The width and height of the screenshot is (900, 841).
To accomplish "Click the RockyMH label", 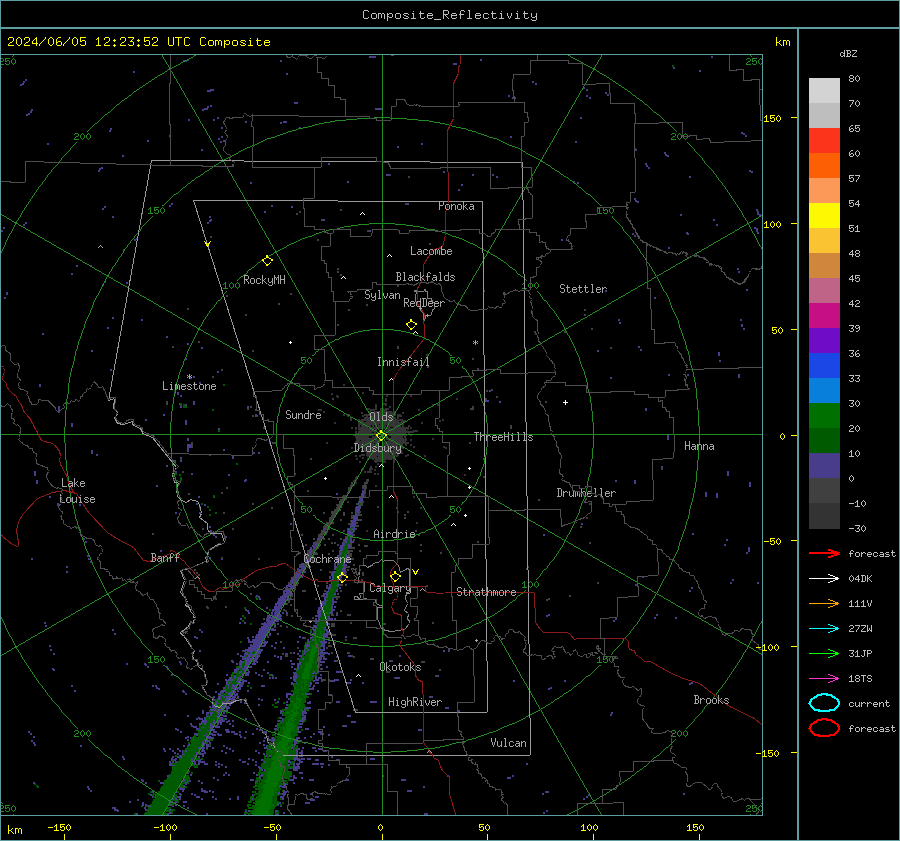I will point(264,280).
